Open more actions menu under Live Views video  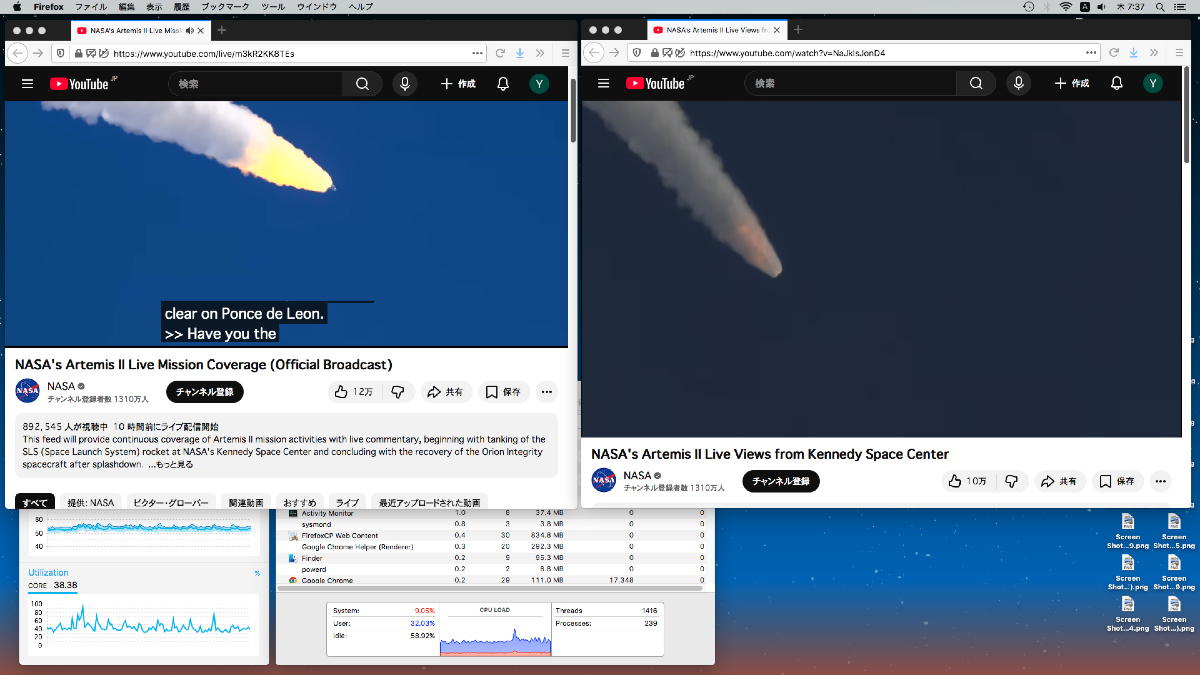(x=1160, y=481)
